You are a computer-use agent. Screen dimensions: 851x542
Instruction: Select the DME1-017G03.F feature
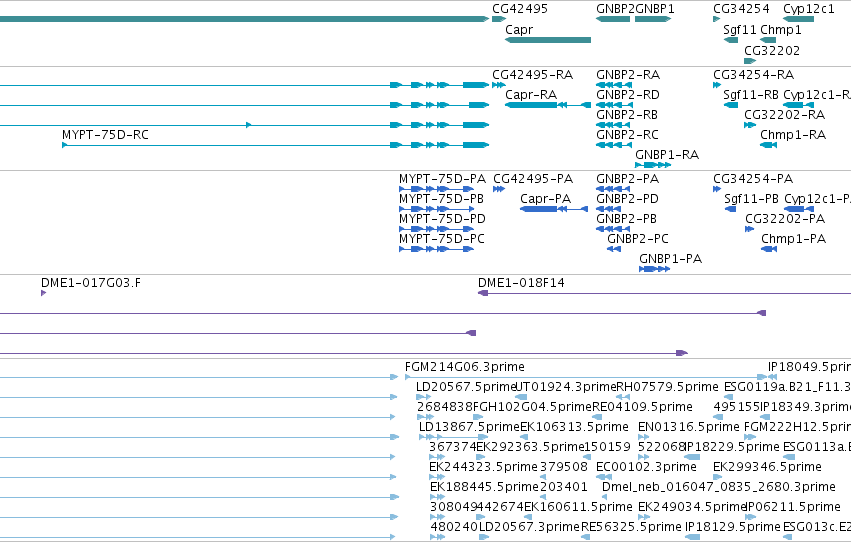pyautogui.click(x=43, y=293)
